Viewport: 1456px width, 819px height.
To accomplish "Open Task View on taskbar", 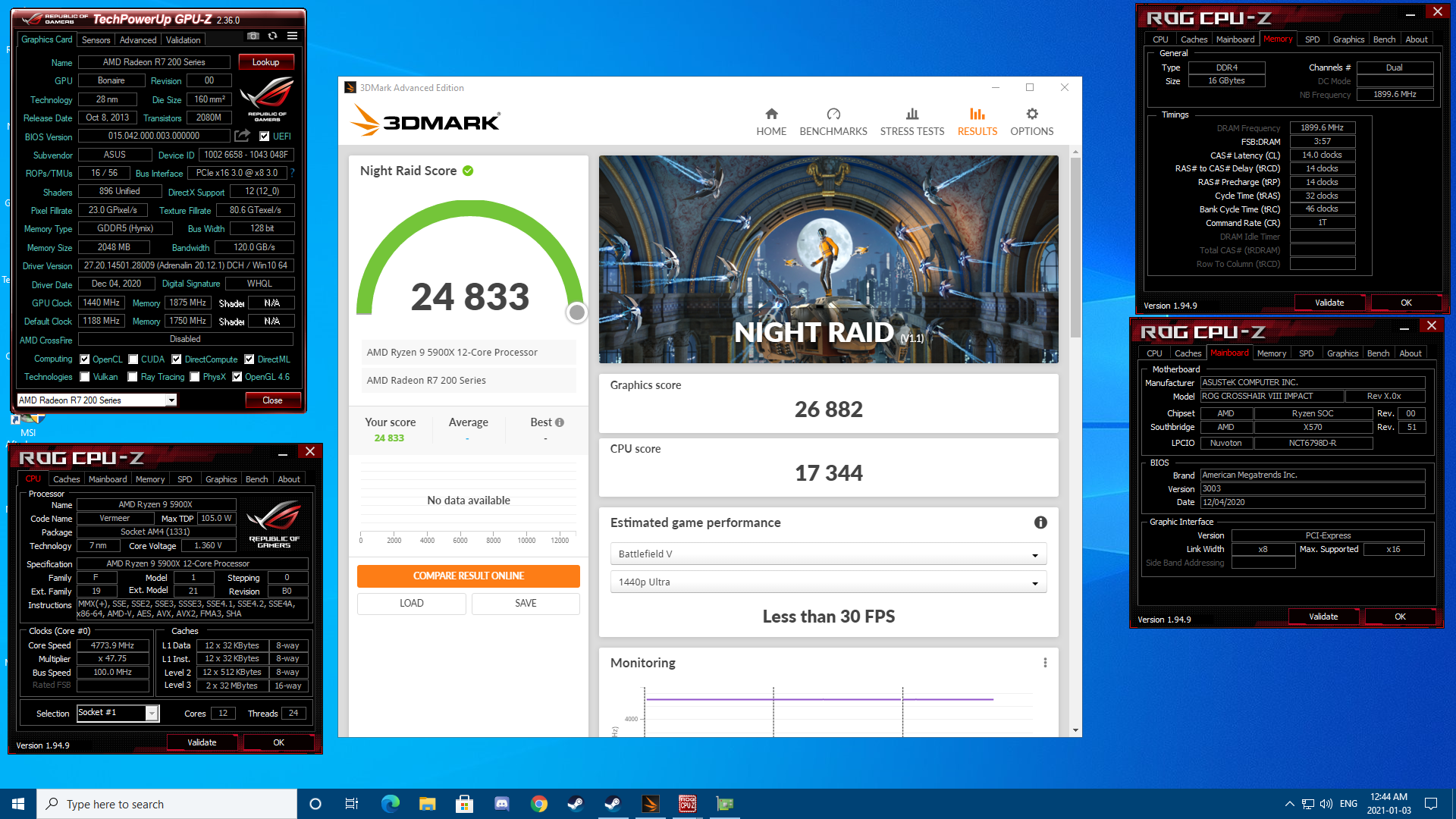I will [x=352, y=804].
